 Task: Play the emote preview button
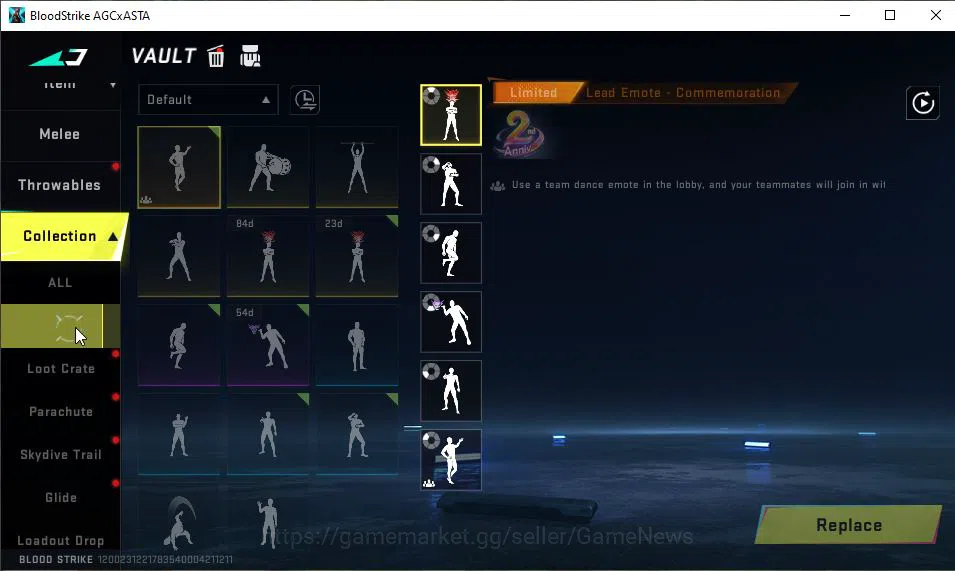[923, 103]
